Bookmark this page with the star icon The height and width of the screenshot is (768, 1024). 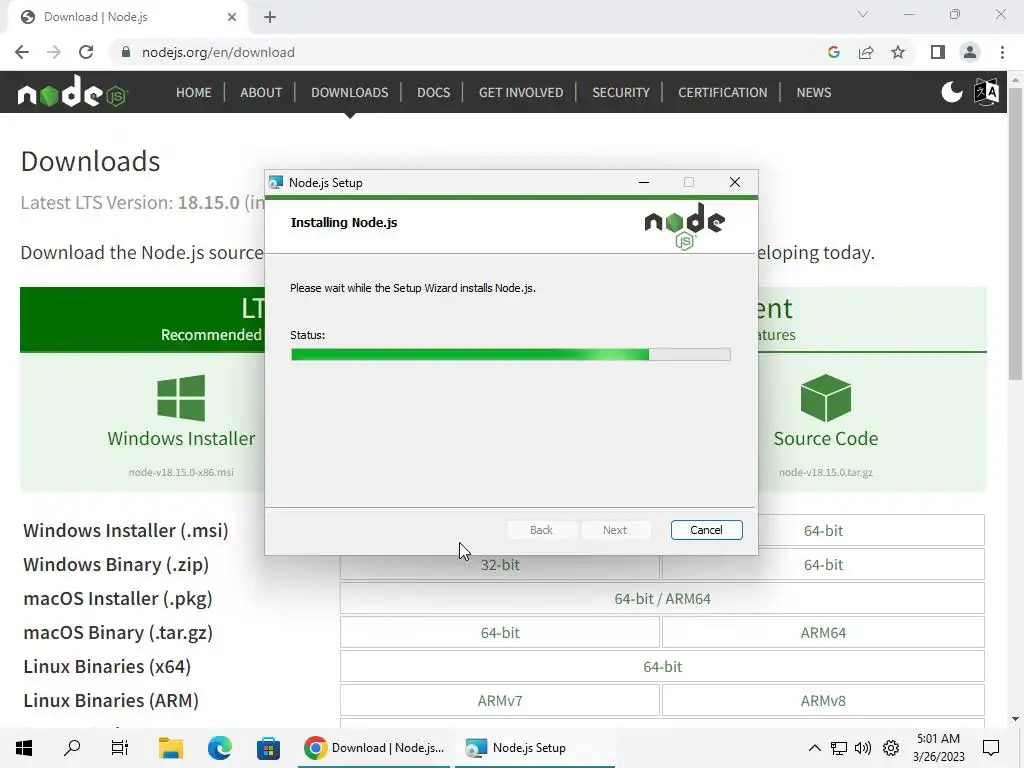pyautogui.click(x=898, y=52)
